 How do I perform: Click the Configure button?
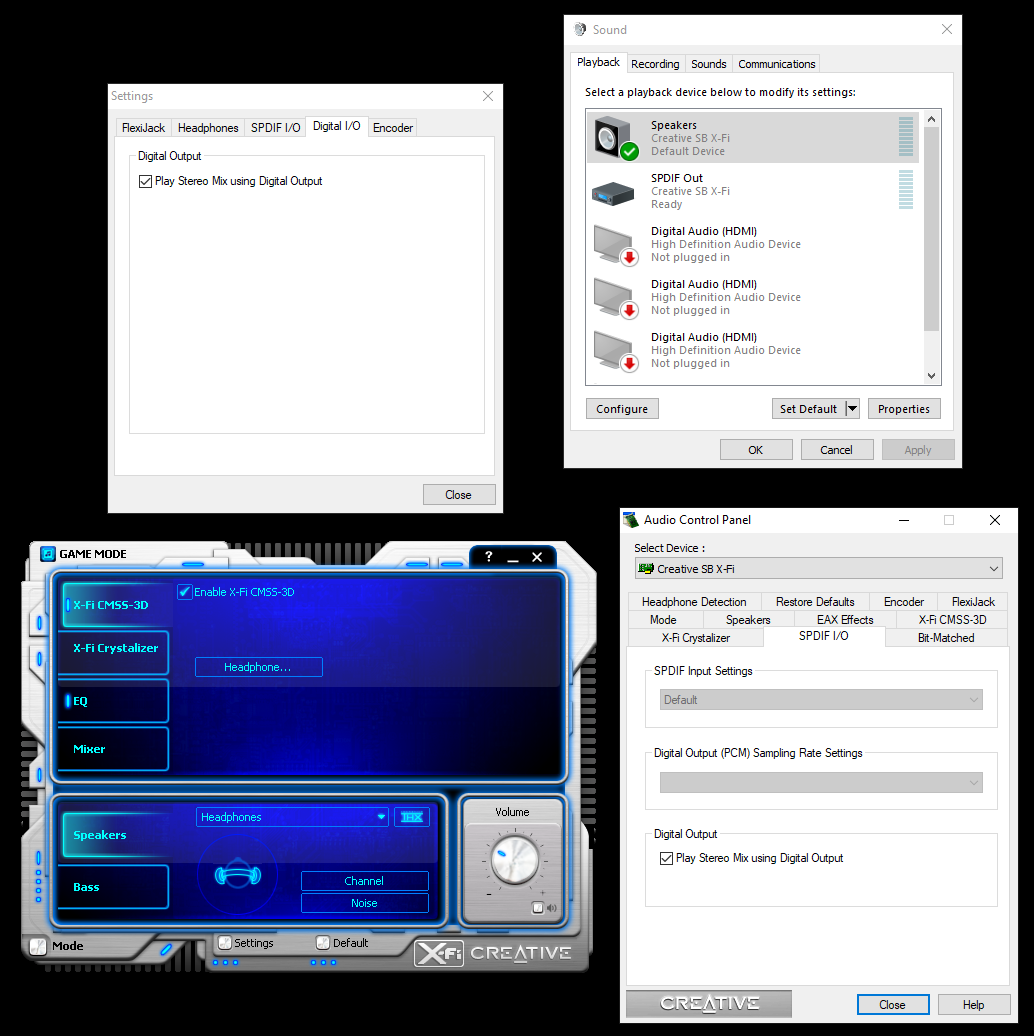coord(622,409)
